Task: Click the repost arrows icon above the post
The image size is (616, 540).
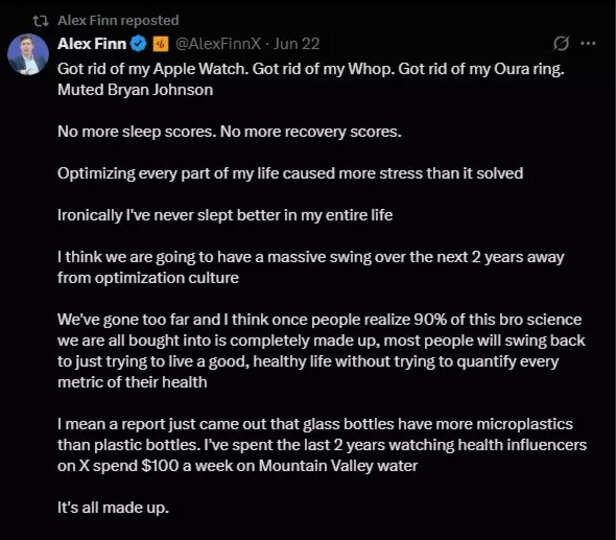Action: pos(39,20)
